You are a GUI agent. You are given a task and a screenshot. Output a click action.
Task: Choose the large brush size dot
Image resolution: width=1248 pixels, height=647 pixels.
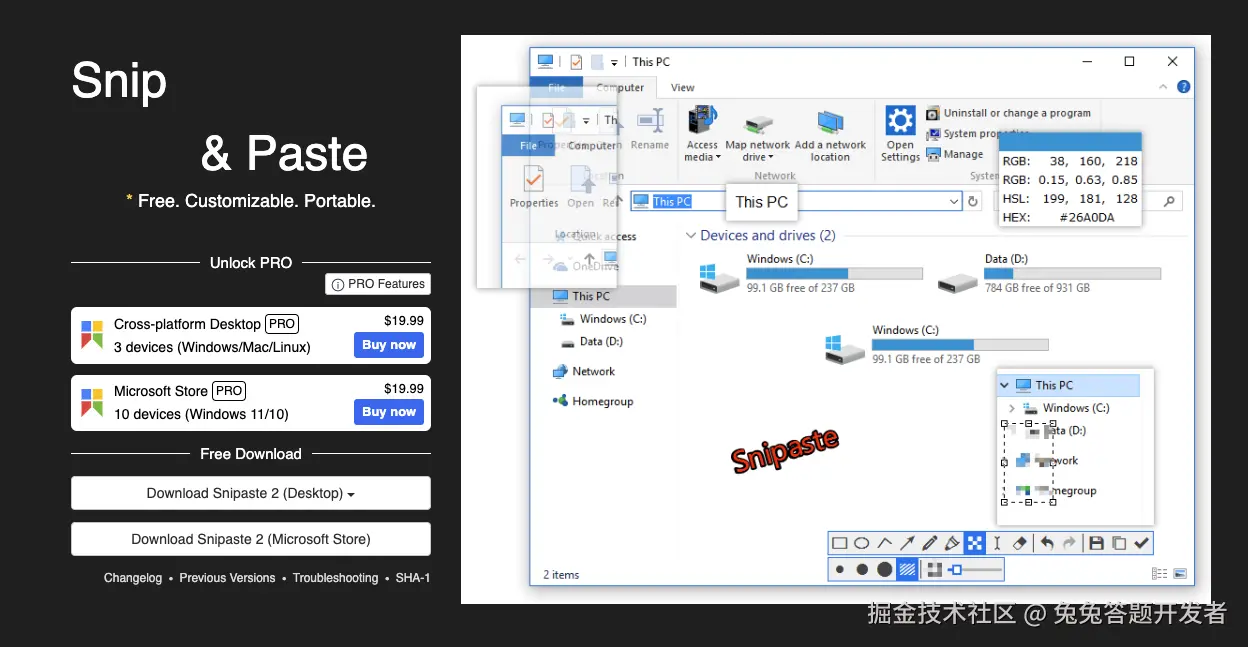coord(885,570)
